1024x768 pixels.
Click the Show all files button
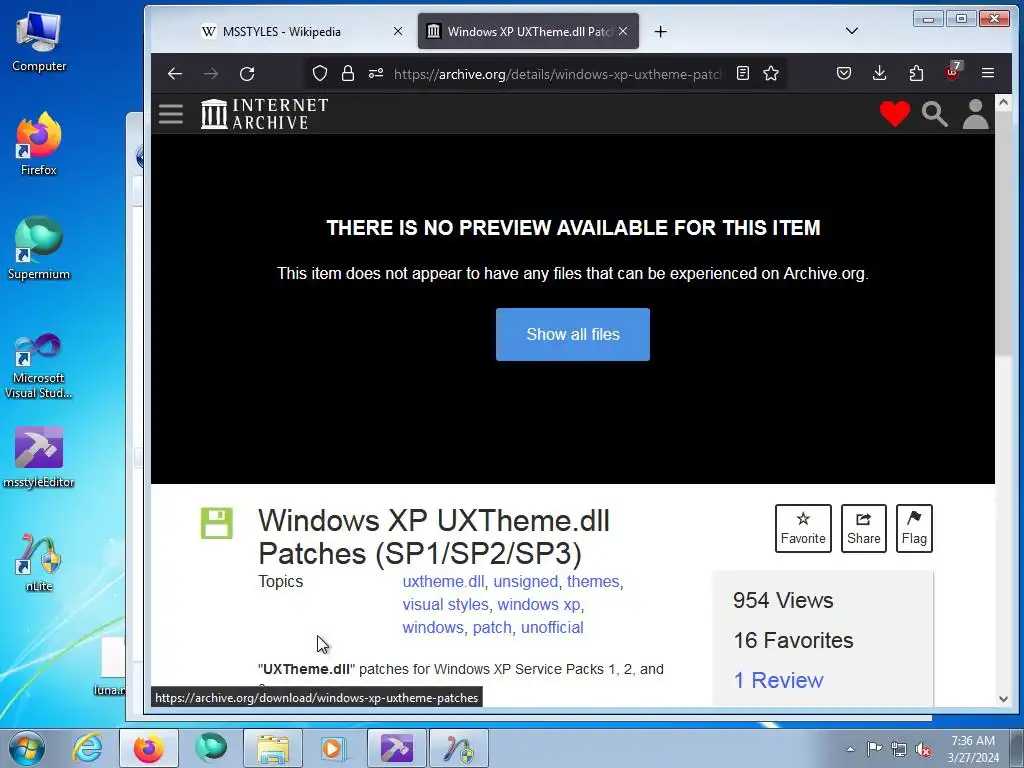(573, 334)
